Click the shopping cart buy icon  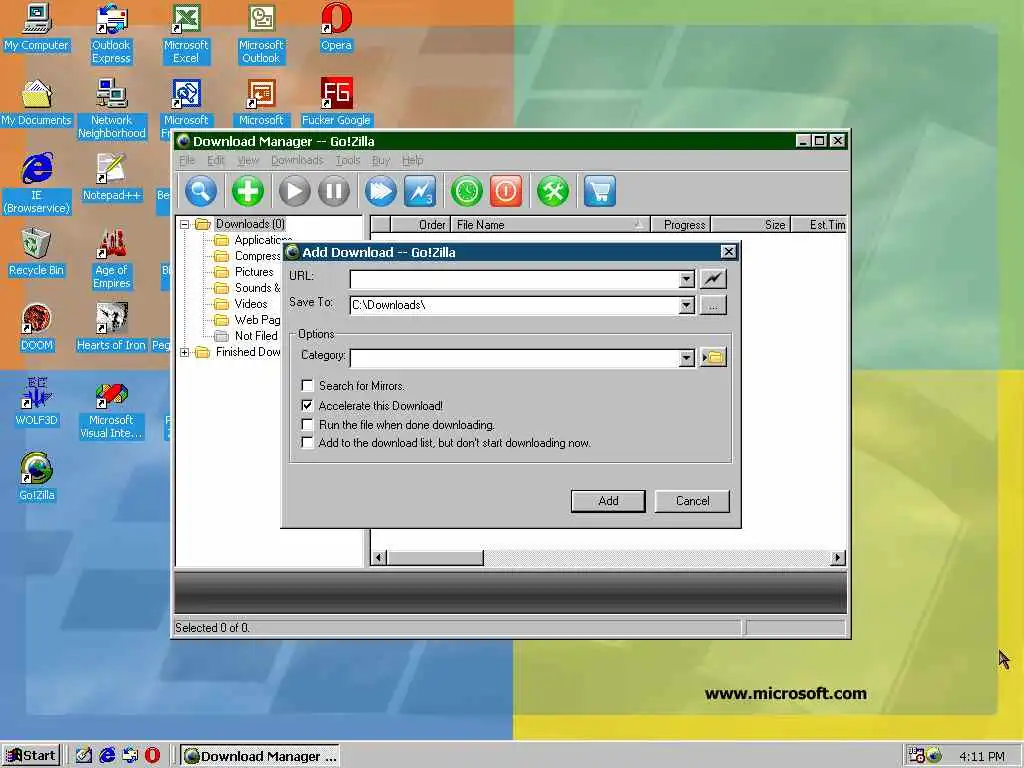[600, 191]
